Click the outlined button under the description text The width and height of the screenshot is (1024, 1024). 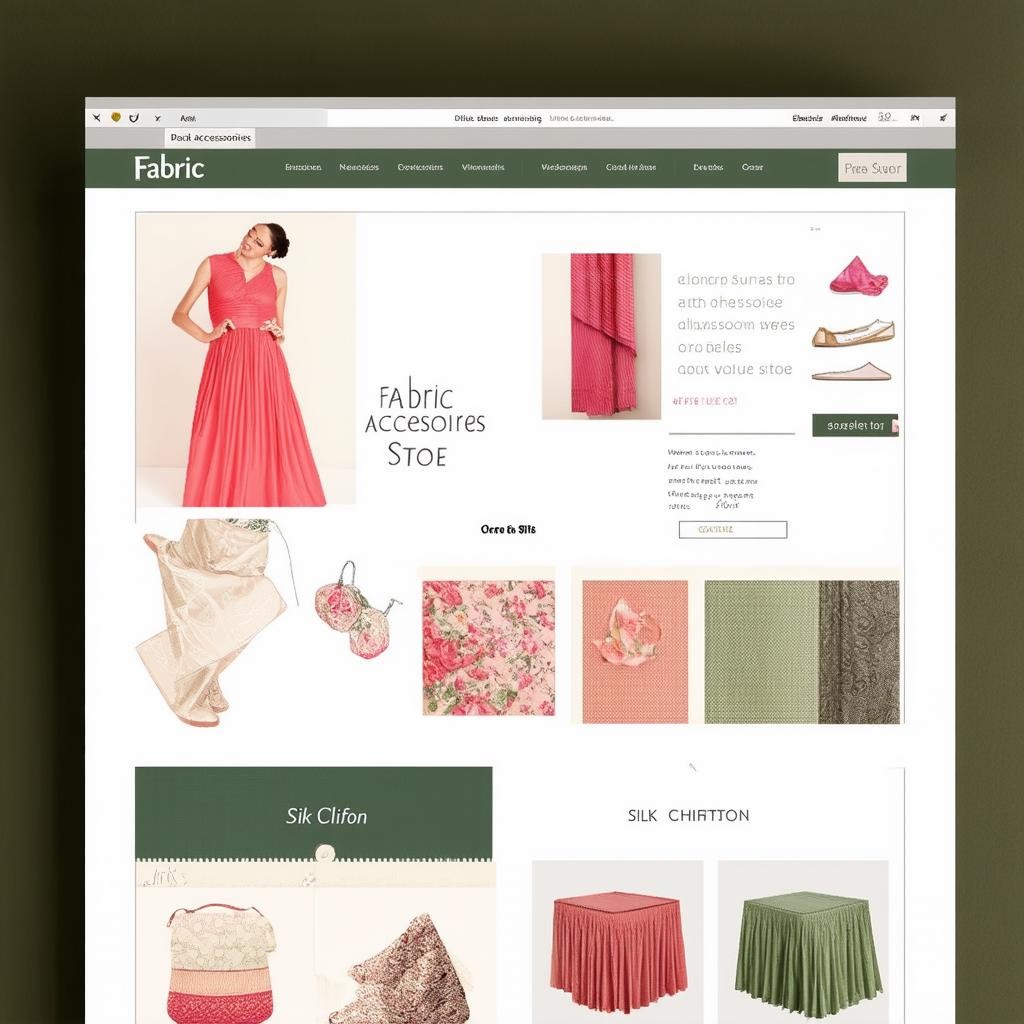click(x=732, y=530)
